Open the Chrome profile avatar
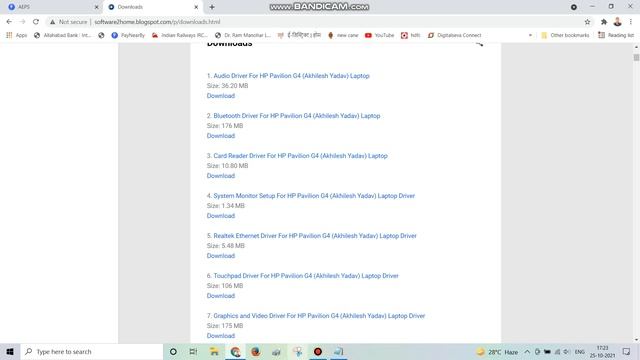The image size is (640, 360). 618,22
